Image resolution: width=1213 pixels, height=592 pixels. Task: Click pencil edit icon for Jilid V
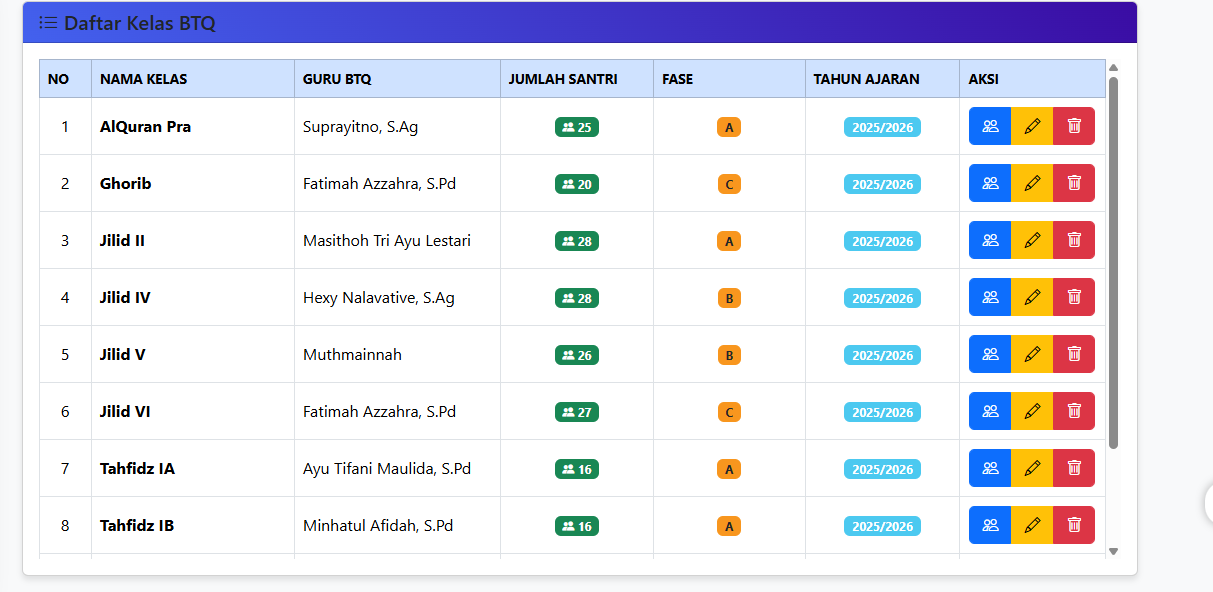1032,354
